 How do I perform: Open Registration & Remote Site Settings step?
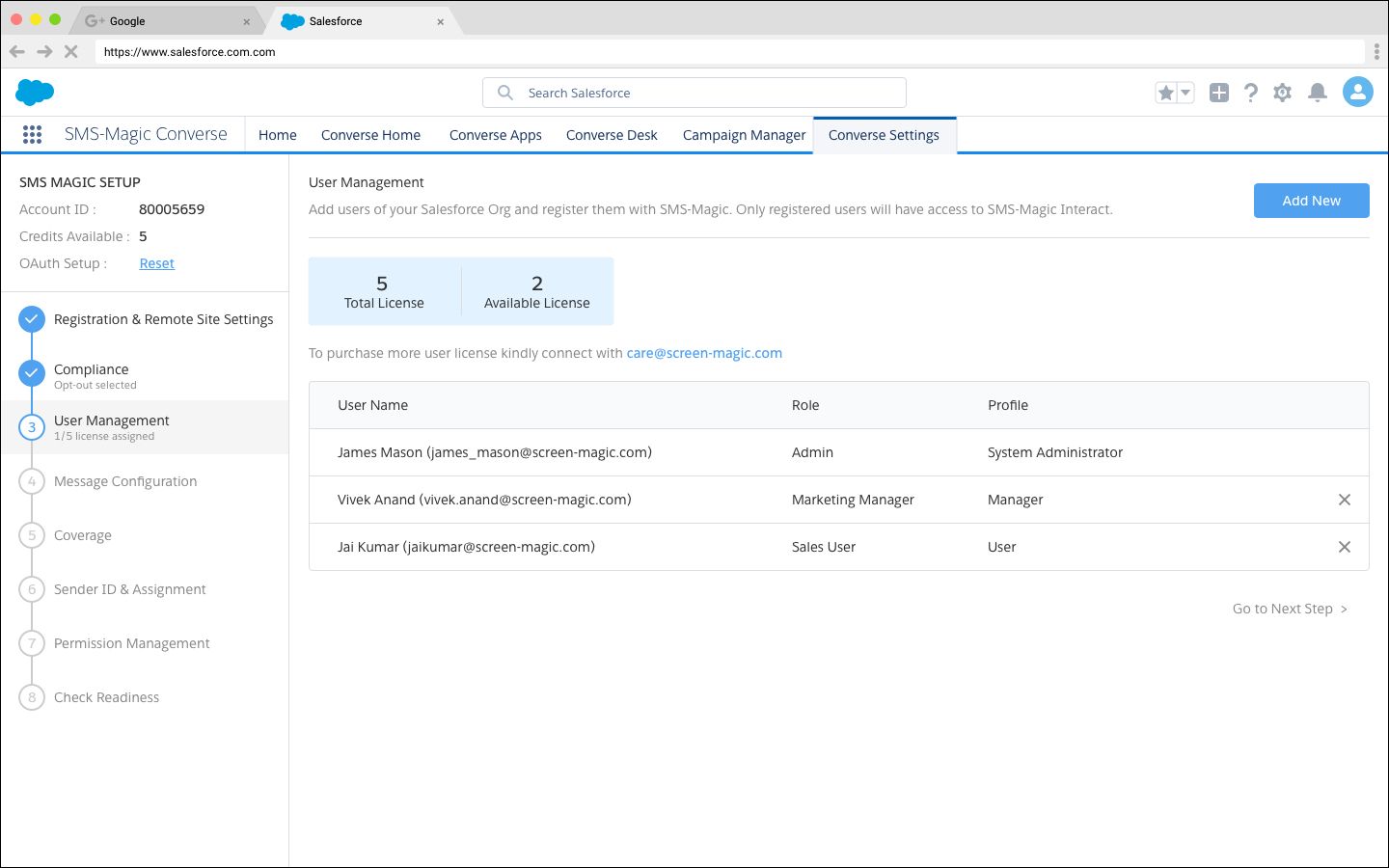coord(163,319)
